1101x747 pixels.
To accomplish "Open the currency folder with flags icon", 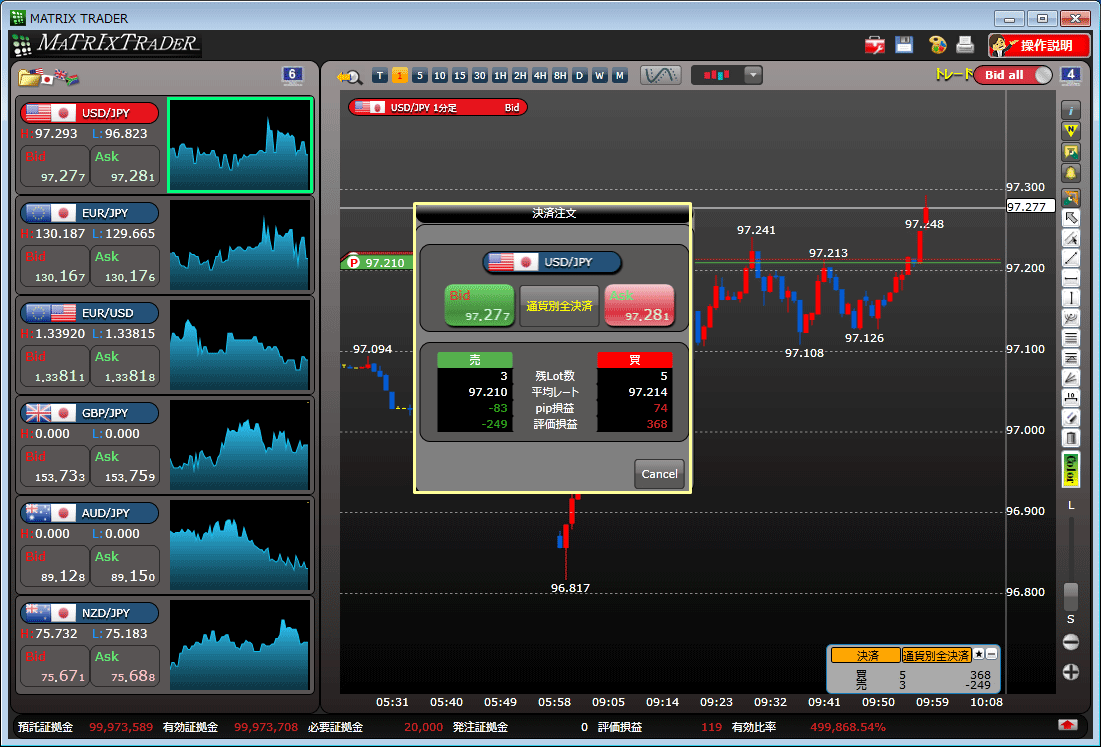I will [48, 77].
